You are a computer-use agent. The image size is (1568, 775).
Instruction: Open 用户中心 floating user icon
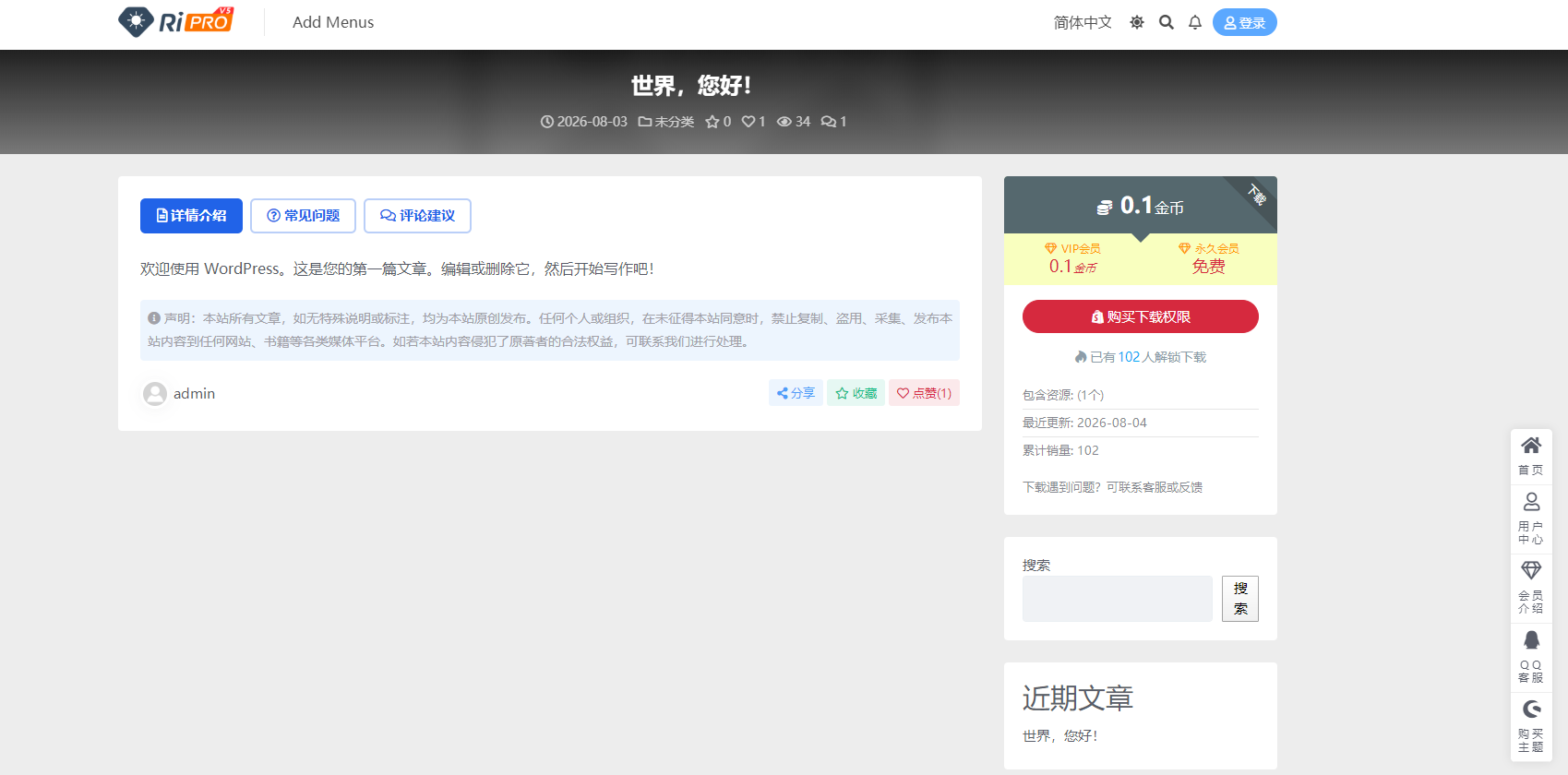click(x=1531, y=519)
